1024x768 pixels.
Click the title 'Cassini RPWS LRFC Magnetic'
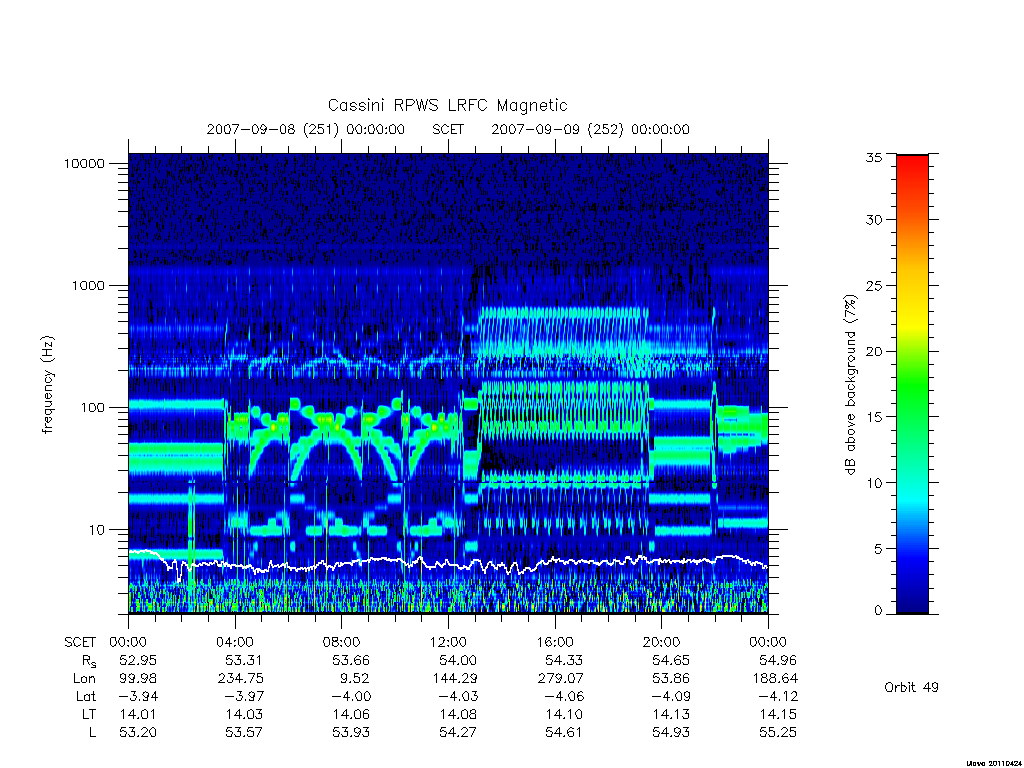pos(447,105)
